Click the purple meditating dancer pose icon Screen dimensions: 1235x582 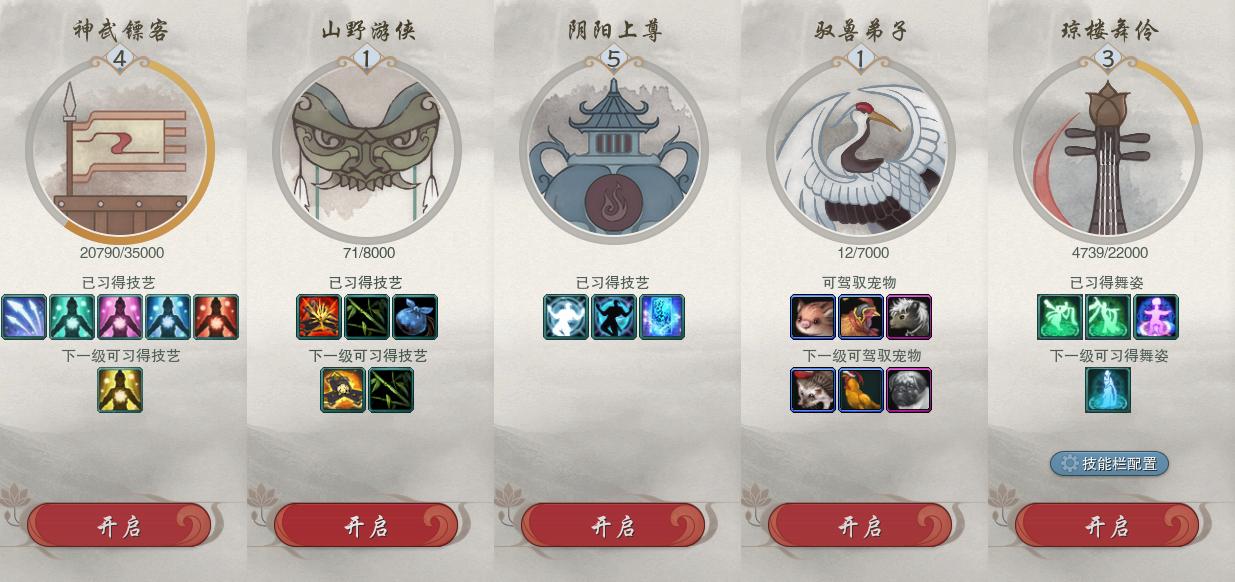click(x=1156, y=317)
